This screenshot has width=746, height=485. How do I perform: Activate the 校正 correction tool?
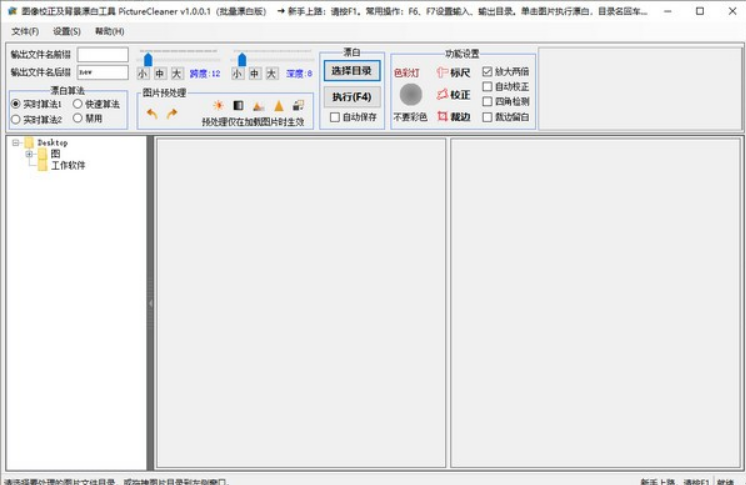[453, 94]
